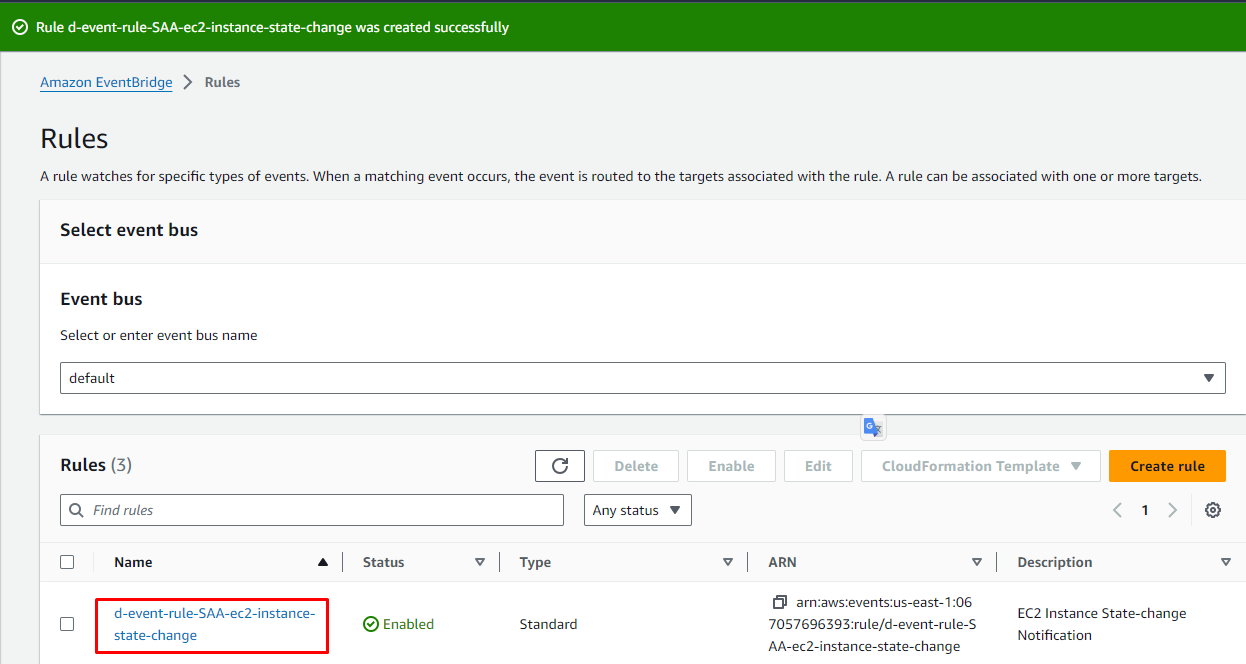Click the Delete button
This screenshot has width=1246, height=664.
pyautogui.click(x=635, y=466)
